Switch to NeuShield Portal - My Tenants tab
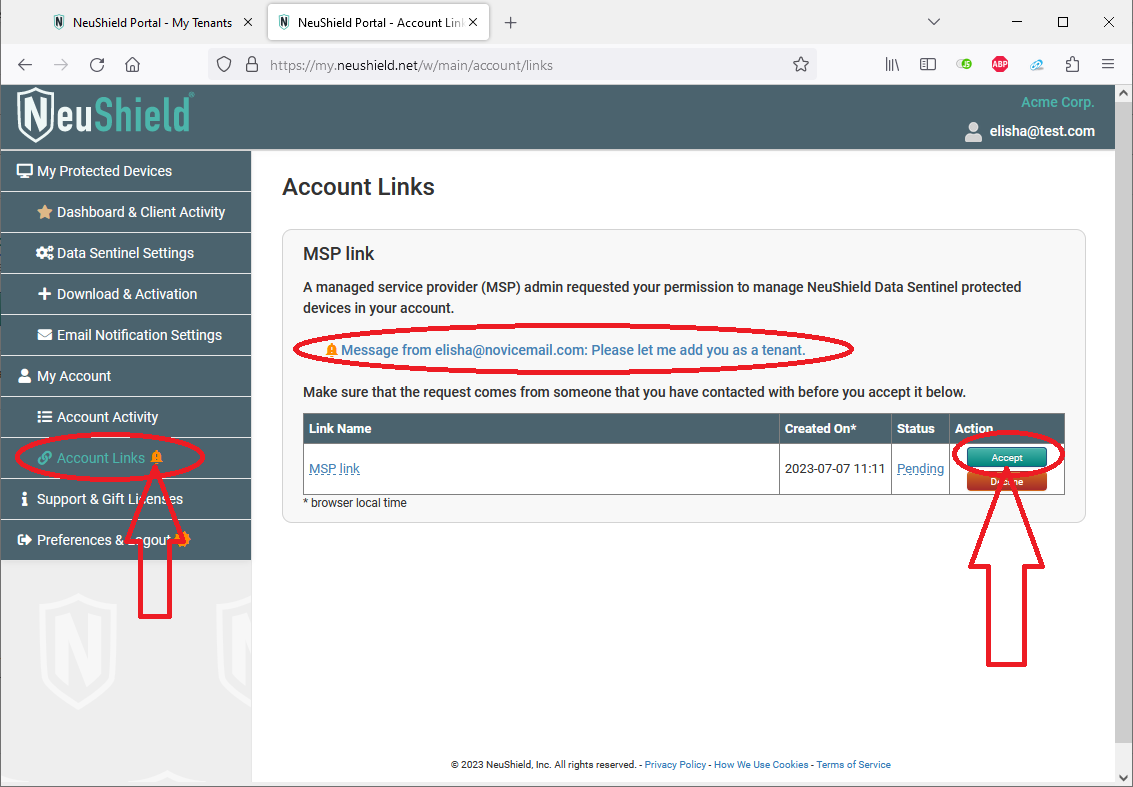Viewport: 1133px width, 787px height. point(152,22)
